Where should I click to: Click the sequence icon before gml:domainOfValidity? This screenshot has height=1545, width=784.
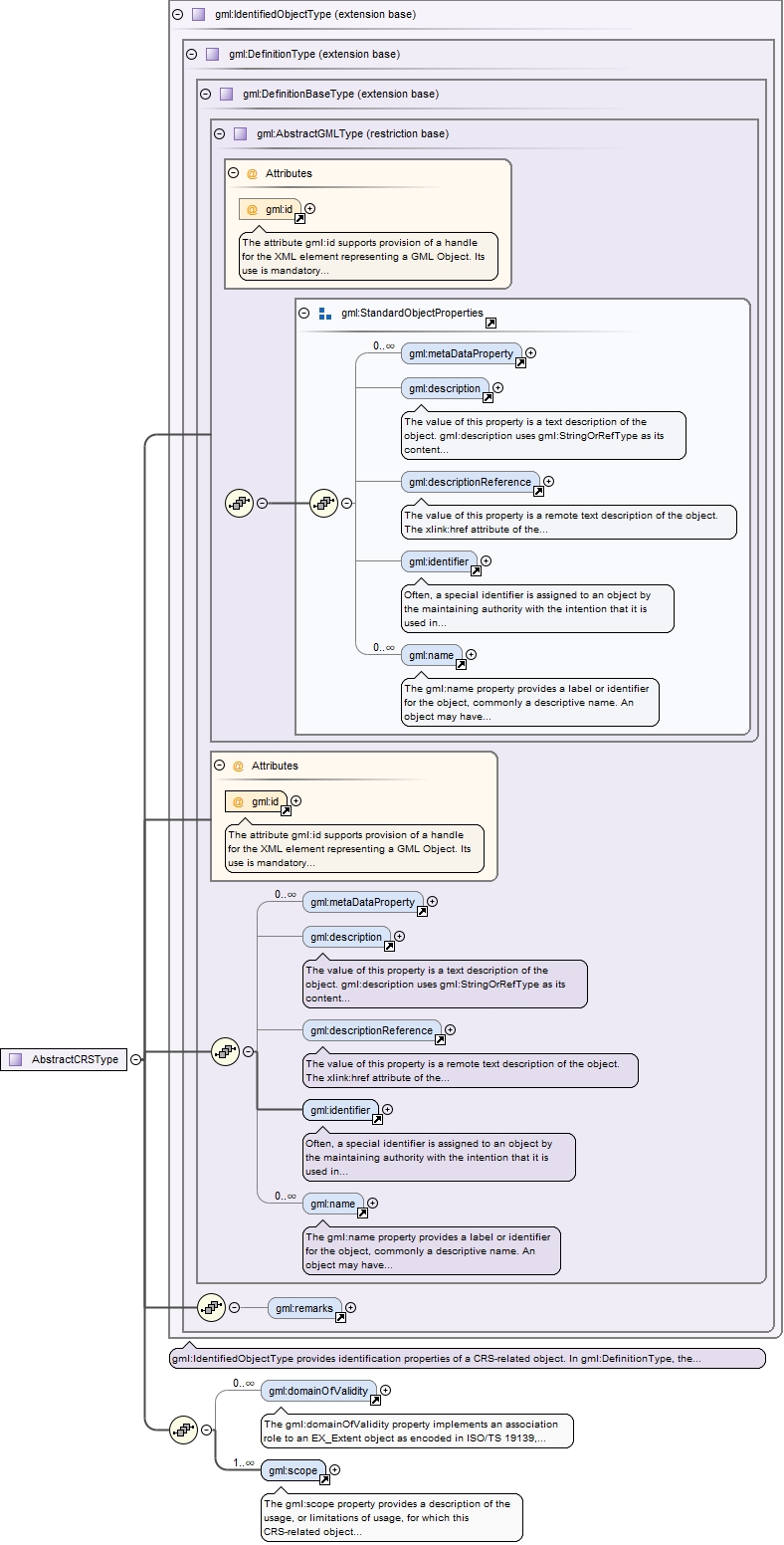[183, 1430]
